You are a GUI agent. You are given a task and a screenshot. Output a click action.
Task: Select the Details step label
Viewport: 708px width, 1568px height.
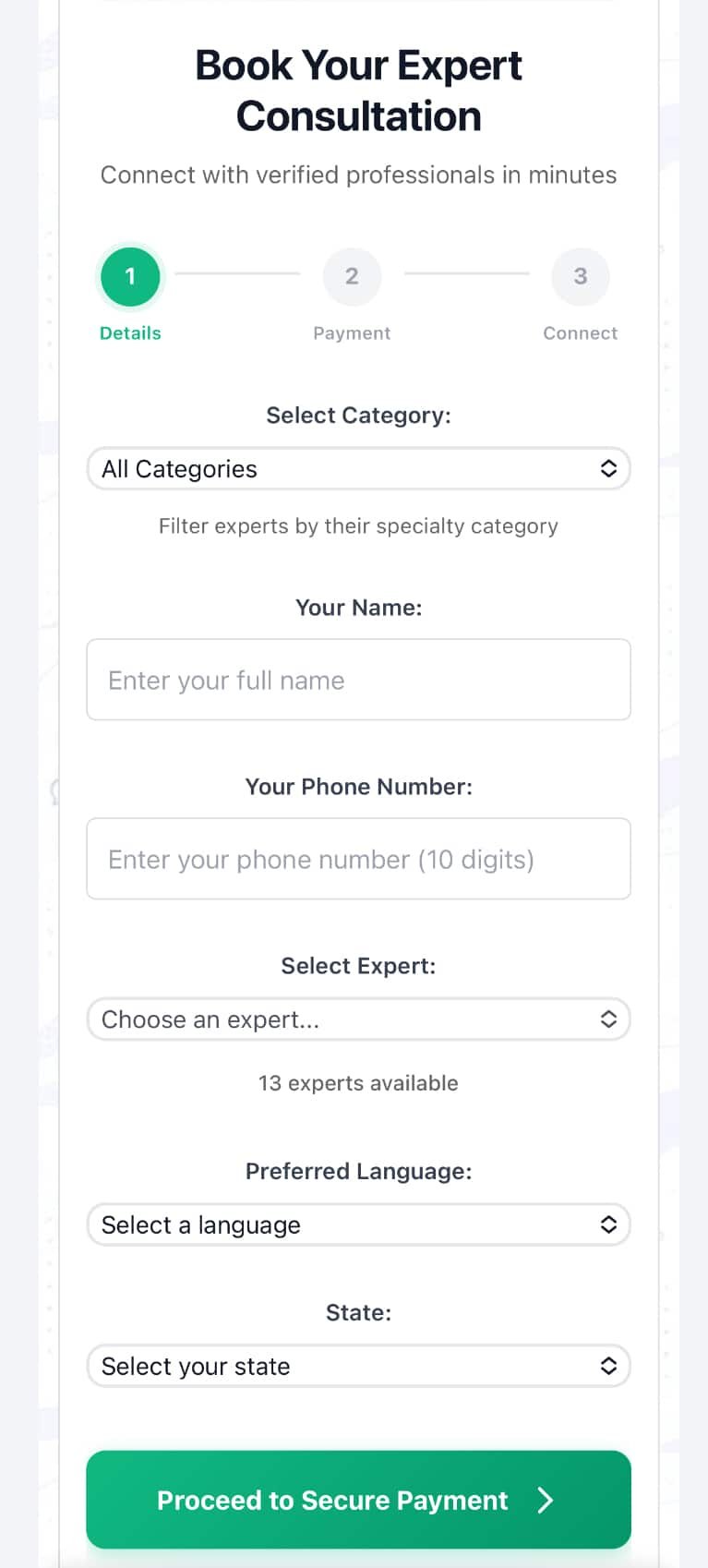coord(130,332)
